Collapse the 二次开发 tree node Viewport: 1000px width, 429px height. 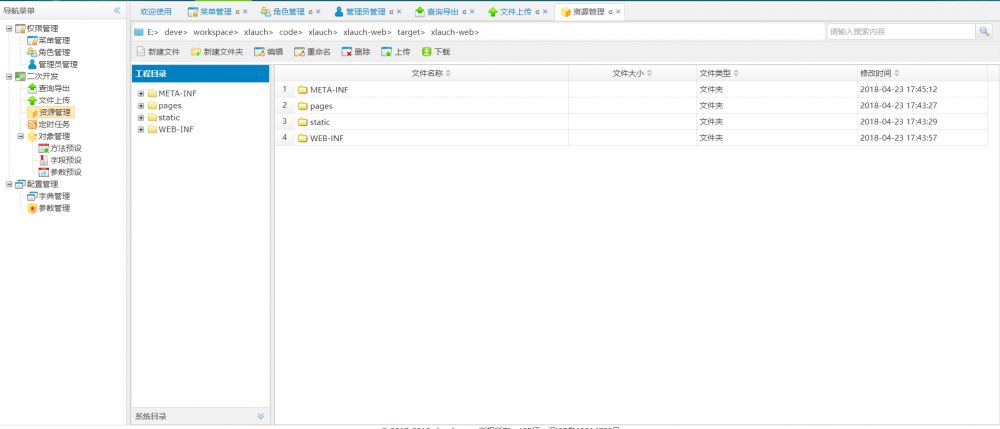tap(9, 76)
